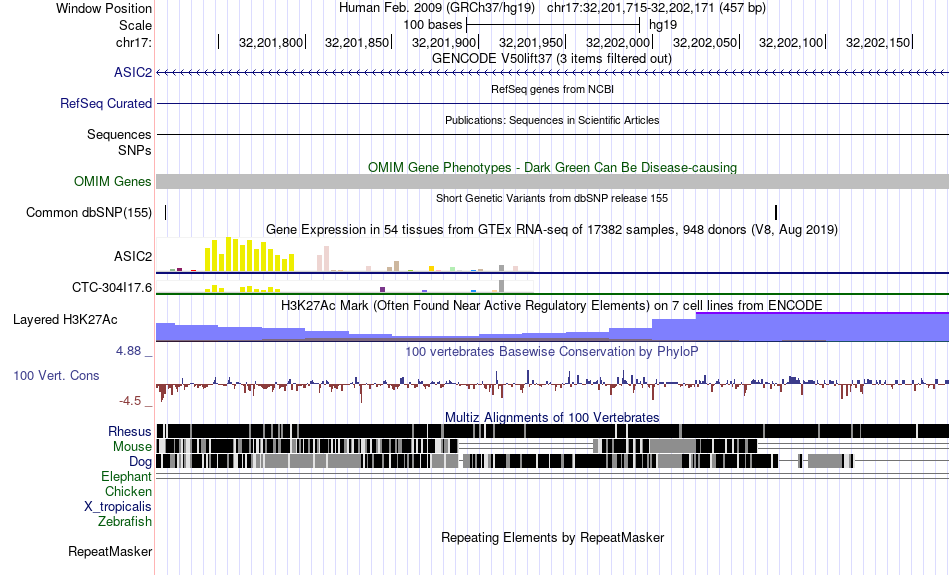Click the Dog alignment label
The width and height of the screenshot is (950, 575).
tap(140, 462)
